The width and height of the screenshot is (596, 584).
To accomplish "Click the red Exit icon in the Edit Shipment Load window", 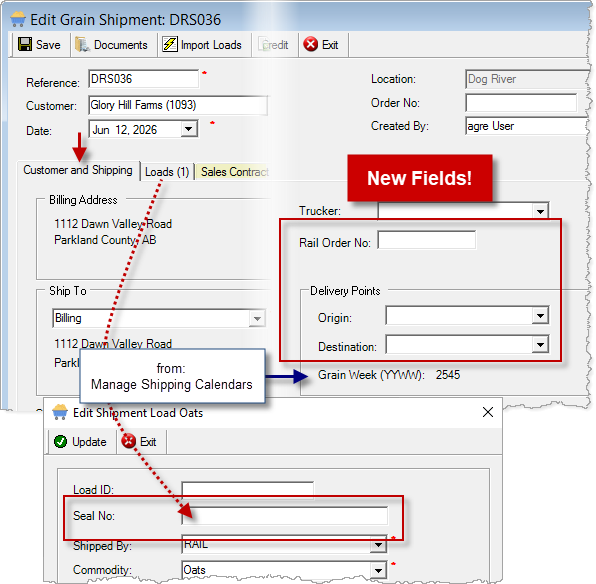I will 128,441.
